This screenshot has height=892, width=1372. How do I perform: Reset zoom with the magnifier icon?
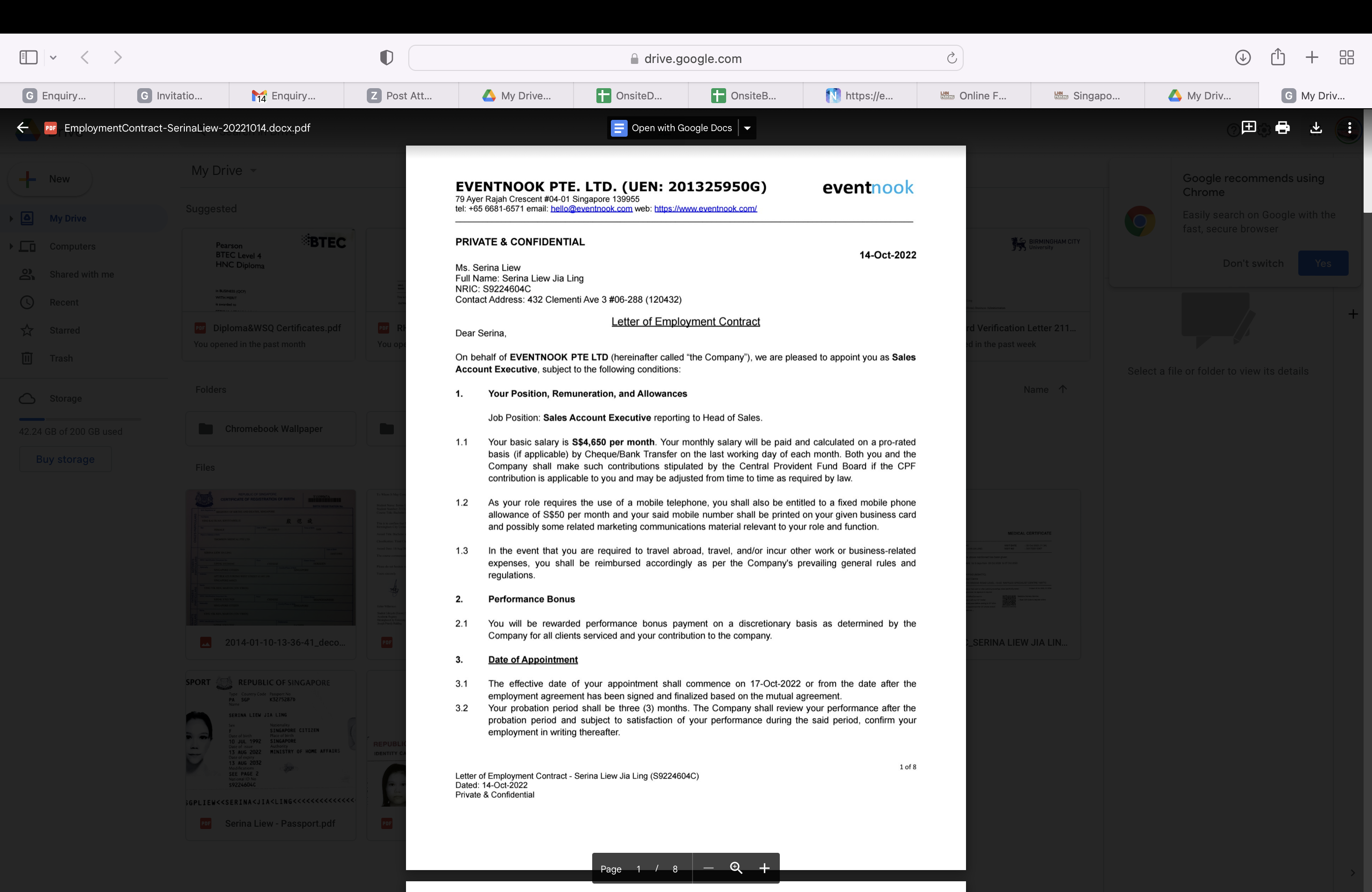[x=736, y=868]
